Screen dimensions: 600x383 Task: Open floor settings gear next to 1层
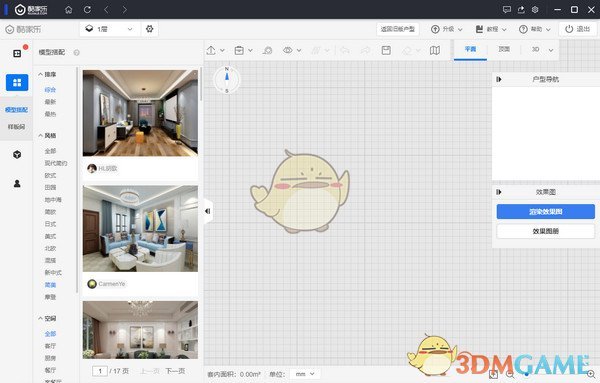click(x=150, y=29)
